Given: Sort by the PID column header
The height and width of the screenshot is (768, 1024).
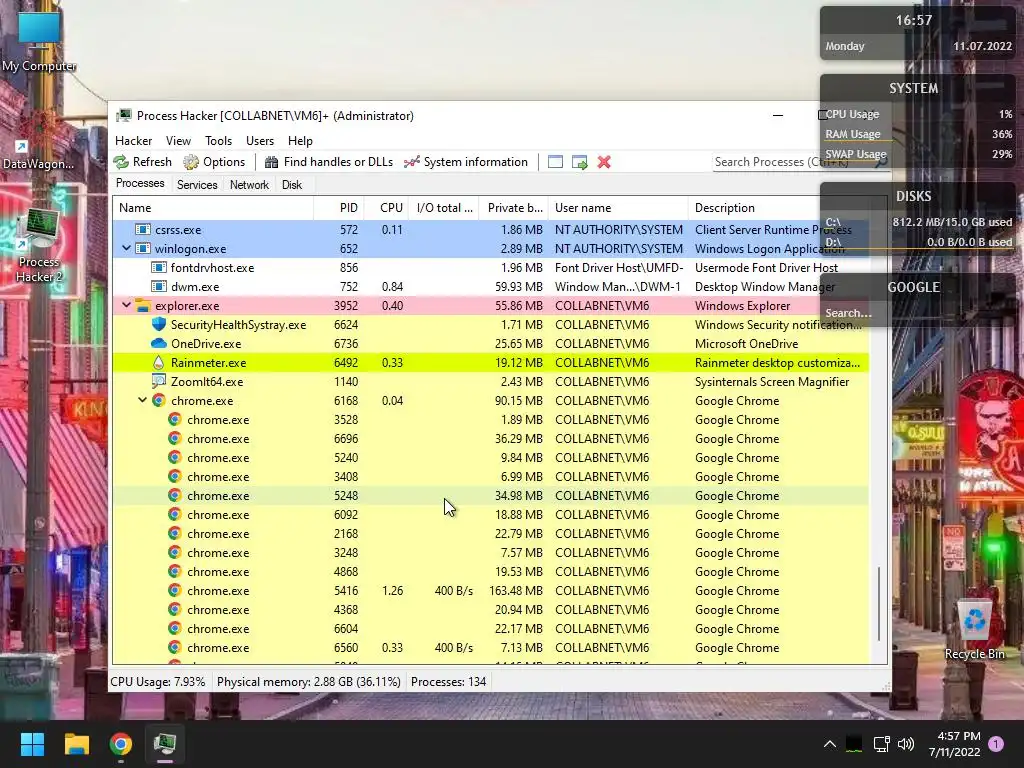Looking at the screenshot, I should [x=338, y=208].
